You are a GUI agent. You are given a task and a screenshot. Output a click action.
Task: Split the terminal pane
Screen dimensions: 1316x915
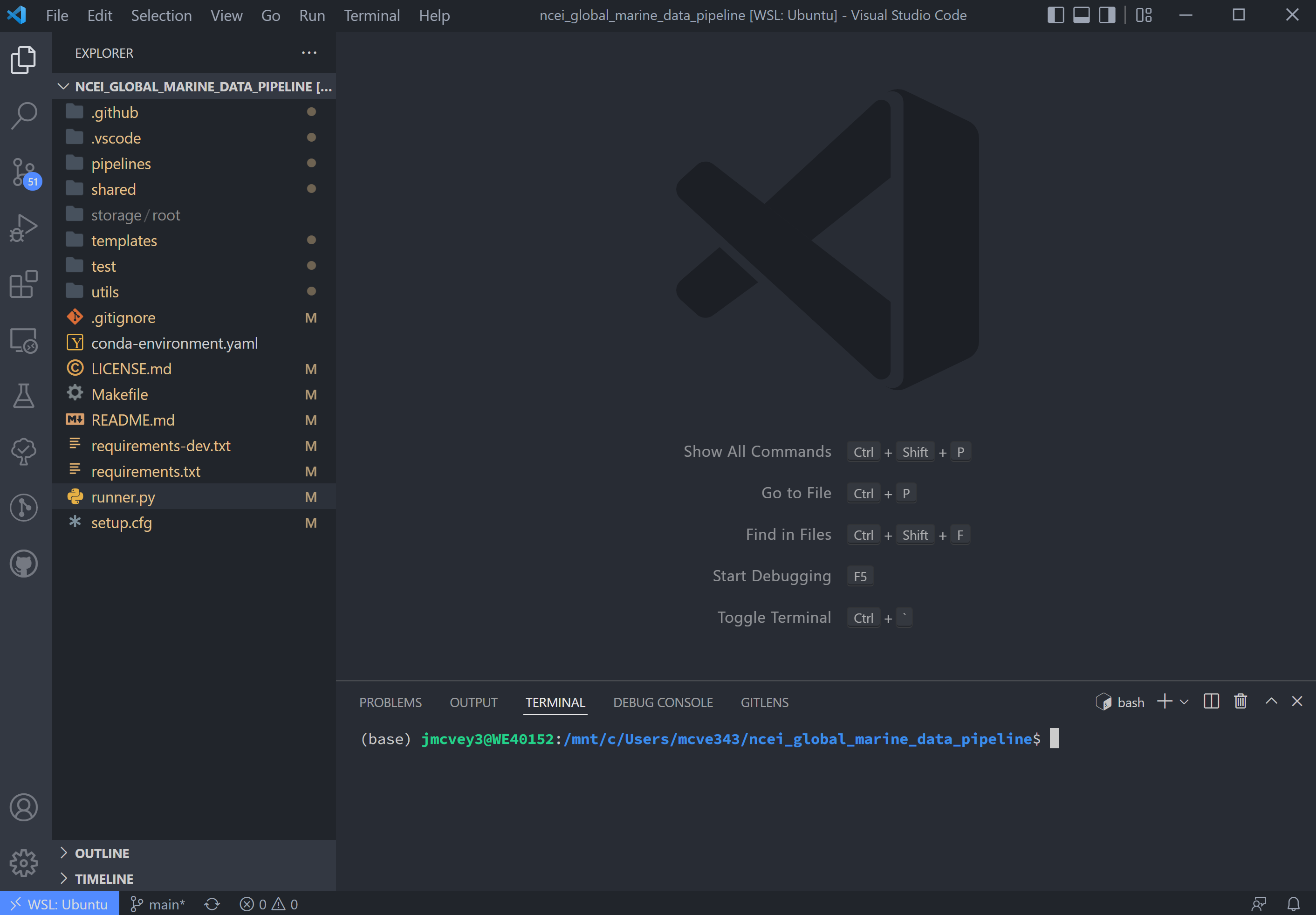1211,702
